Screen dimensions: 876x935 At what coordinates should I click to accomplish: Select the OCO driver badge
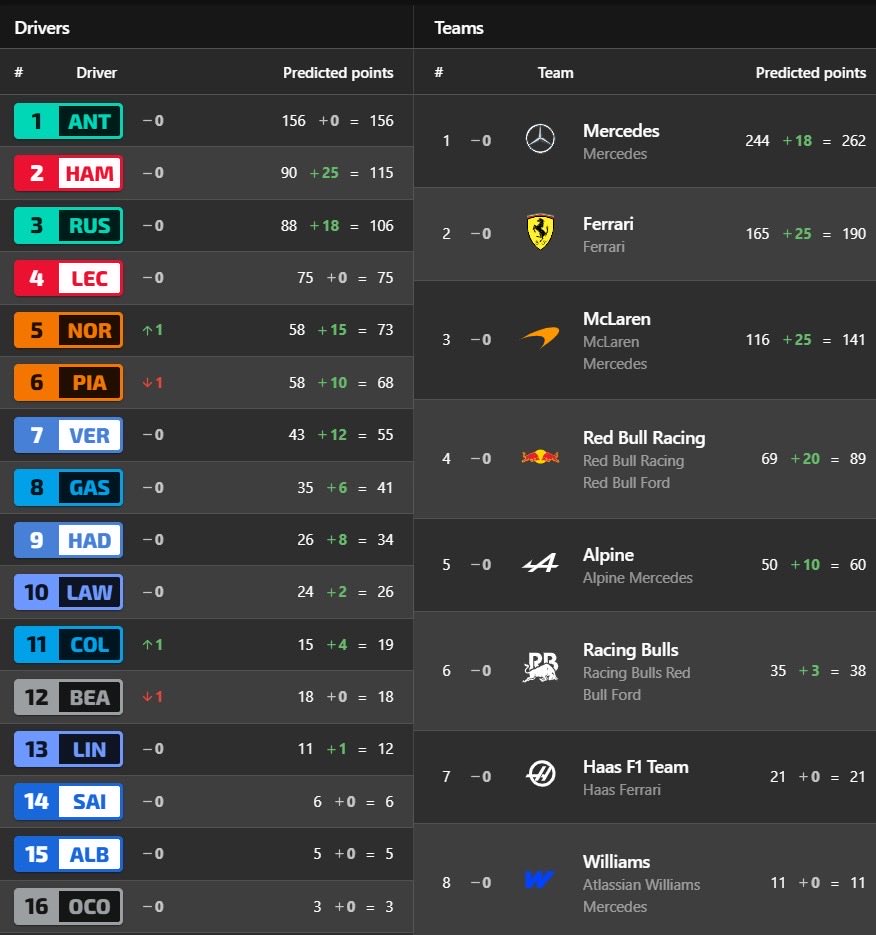pos(69,906)
